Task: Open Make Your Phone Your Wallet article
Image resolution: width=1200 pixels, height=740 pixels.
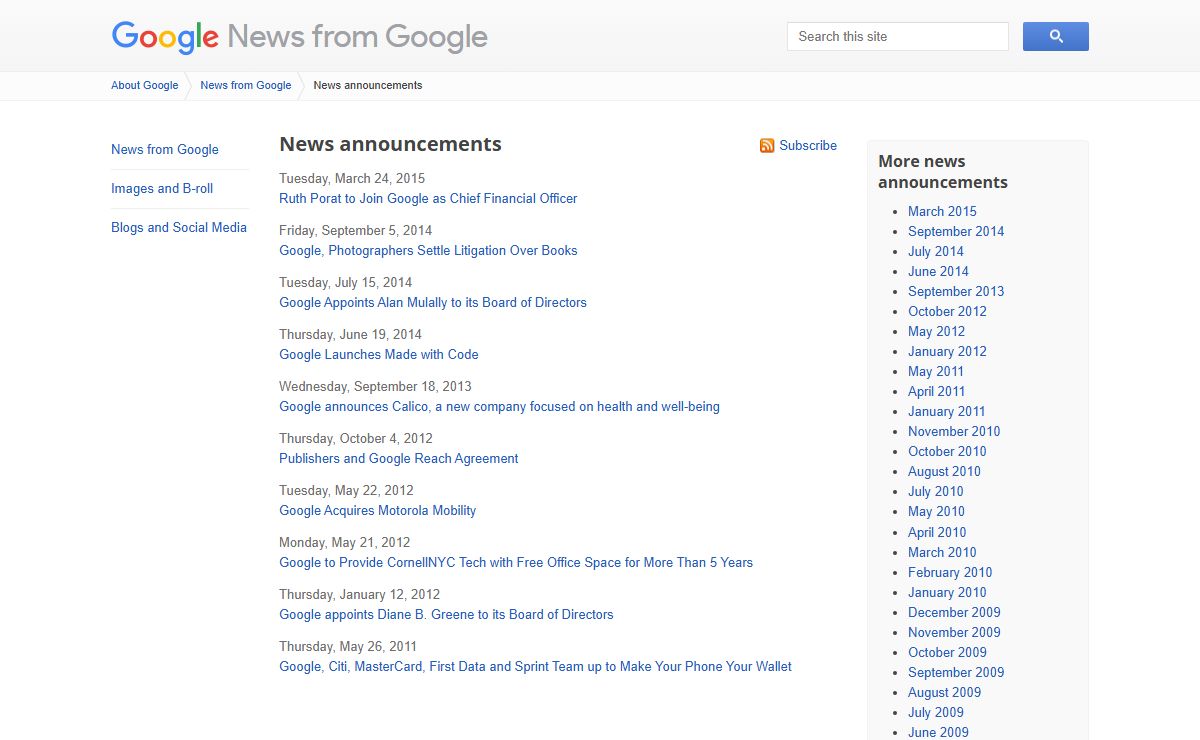Action: [x=535, y=666]
